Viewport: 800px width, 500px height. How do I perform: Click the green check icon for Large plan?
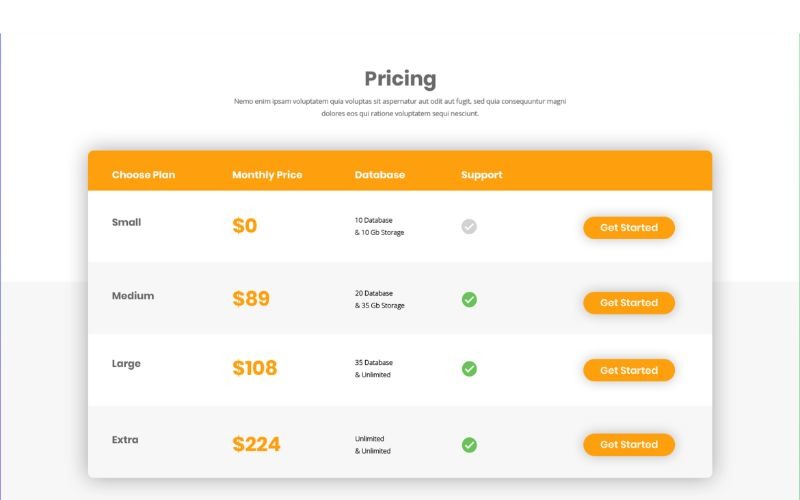click(x=469, y=369)
